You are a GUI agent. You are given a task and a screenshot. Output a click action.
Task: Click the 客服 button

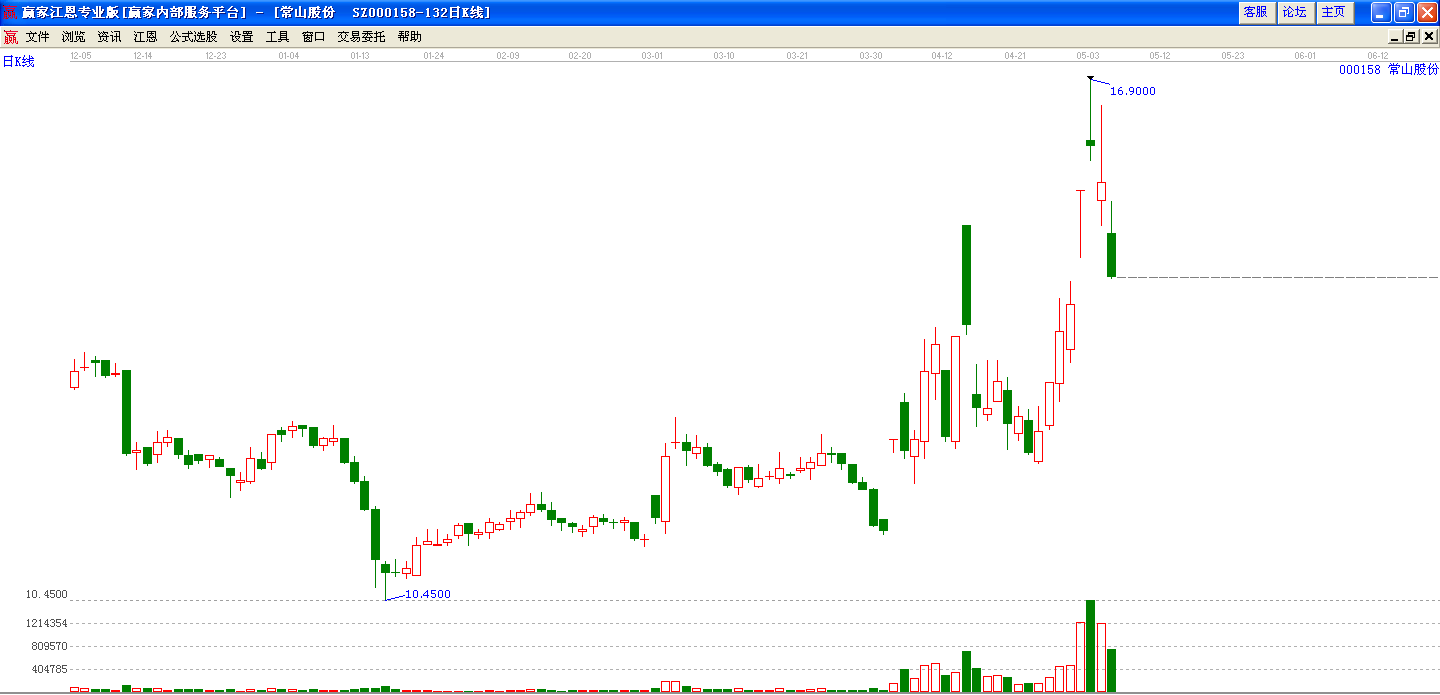coord(1255,12)
